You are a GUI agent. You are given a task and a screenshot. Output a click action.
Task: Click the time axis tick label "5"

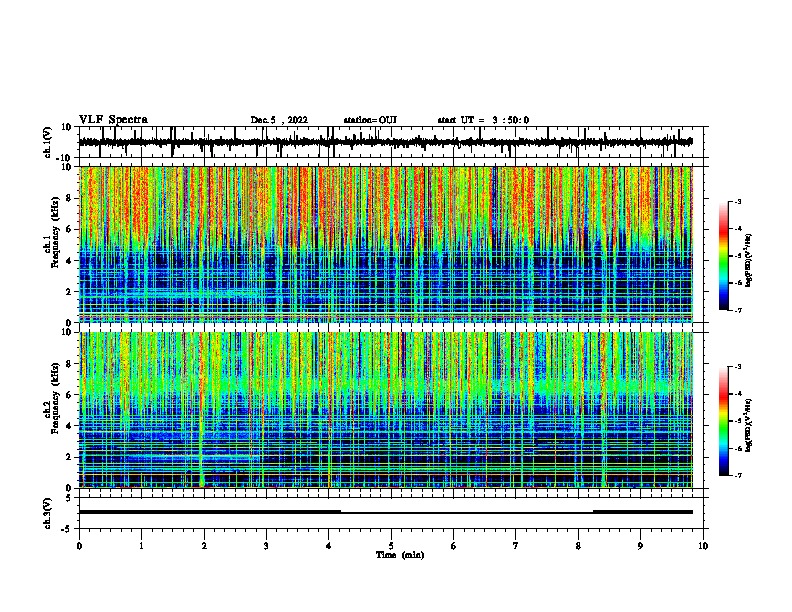click(x=391, y=546)
